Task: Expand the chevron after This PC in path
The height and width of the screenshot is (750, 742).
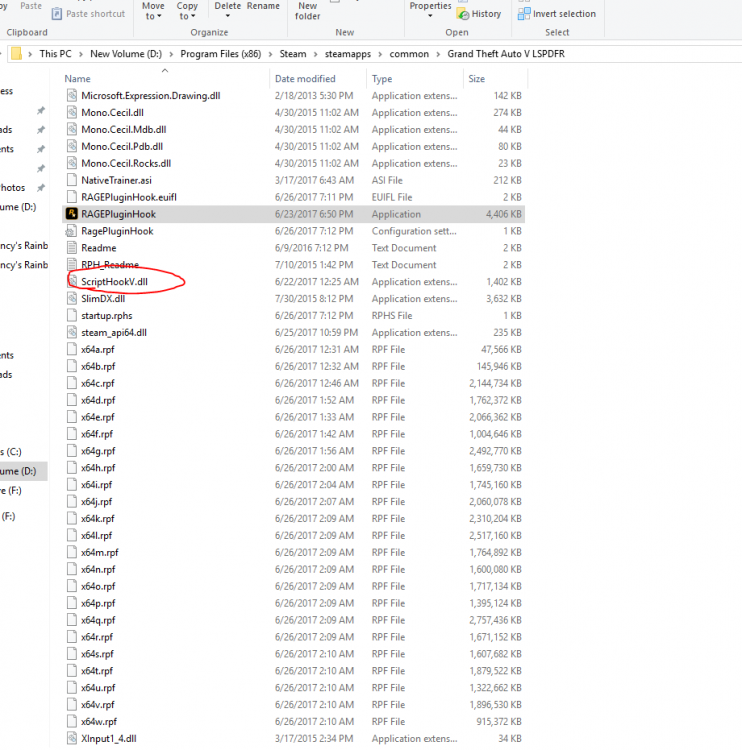Action: point(80,54)
